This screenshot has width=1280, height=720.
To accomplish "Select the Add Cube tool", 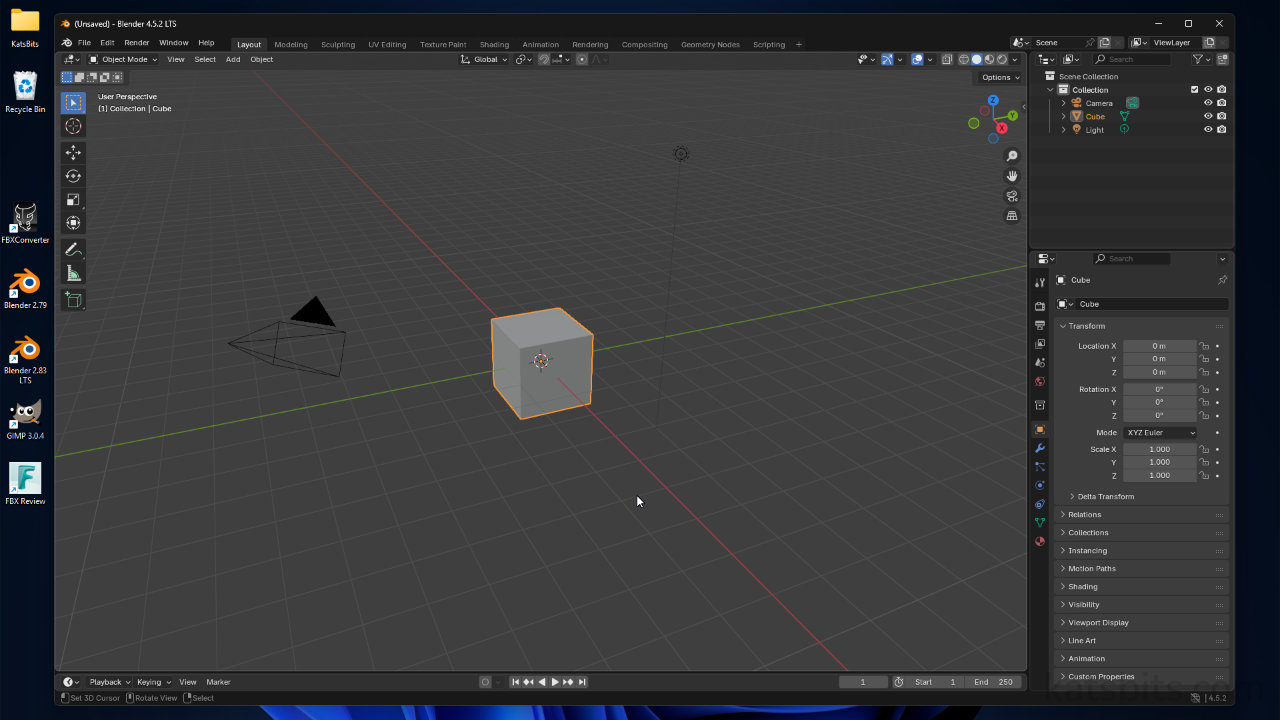I will click(x=73, y=299).
